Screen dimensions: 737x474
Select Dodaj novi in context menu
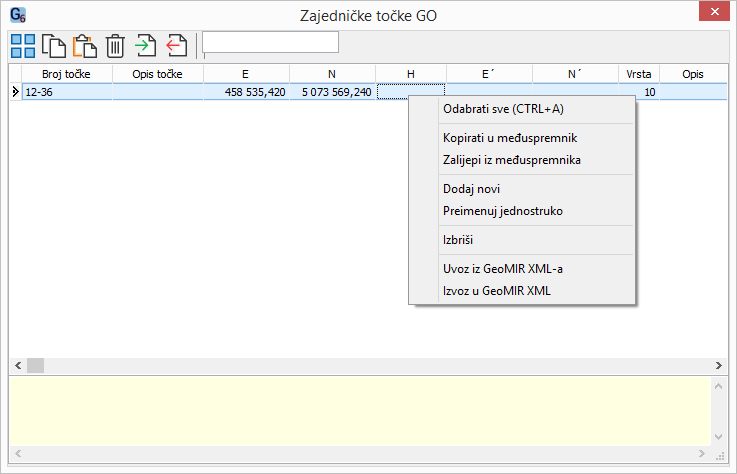pos(522,189)
